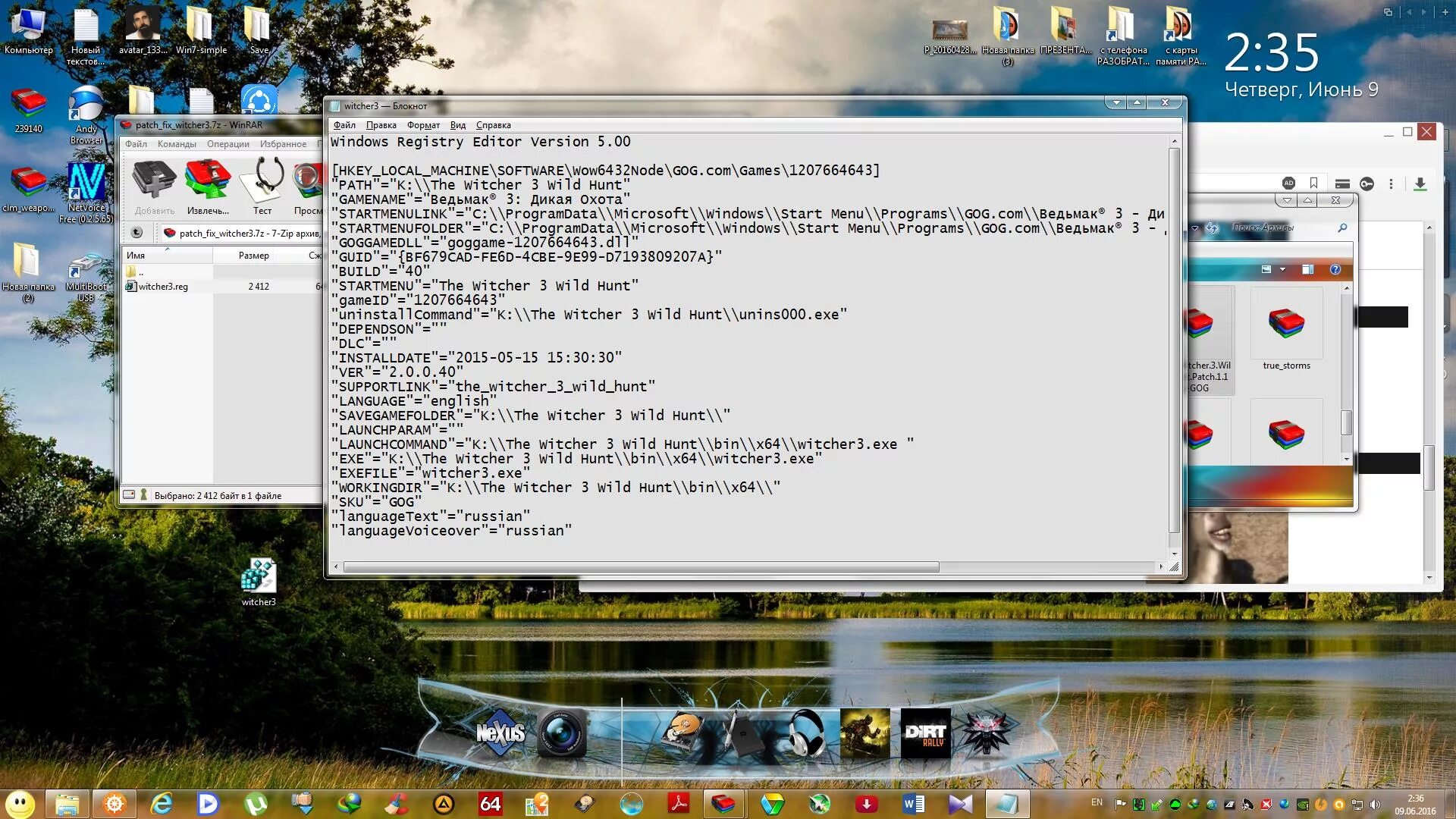Open Notepad's Справка menu

pos(493,125)
